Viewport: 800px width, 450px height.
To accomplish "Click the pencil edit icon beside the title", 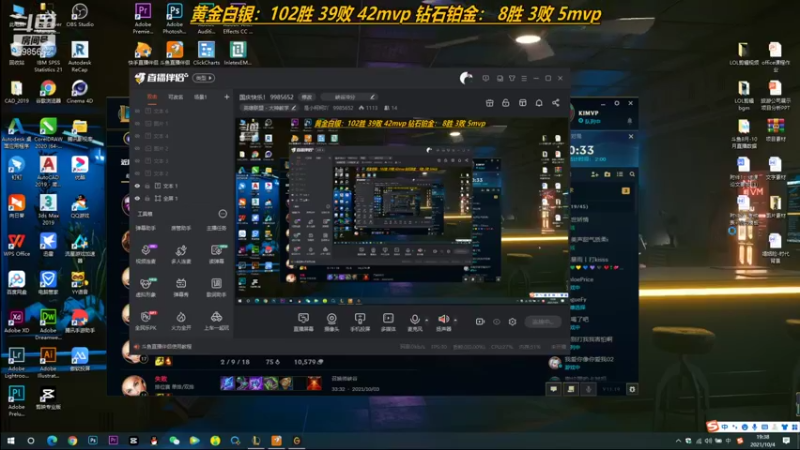I will point(372,97).
